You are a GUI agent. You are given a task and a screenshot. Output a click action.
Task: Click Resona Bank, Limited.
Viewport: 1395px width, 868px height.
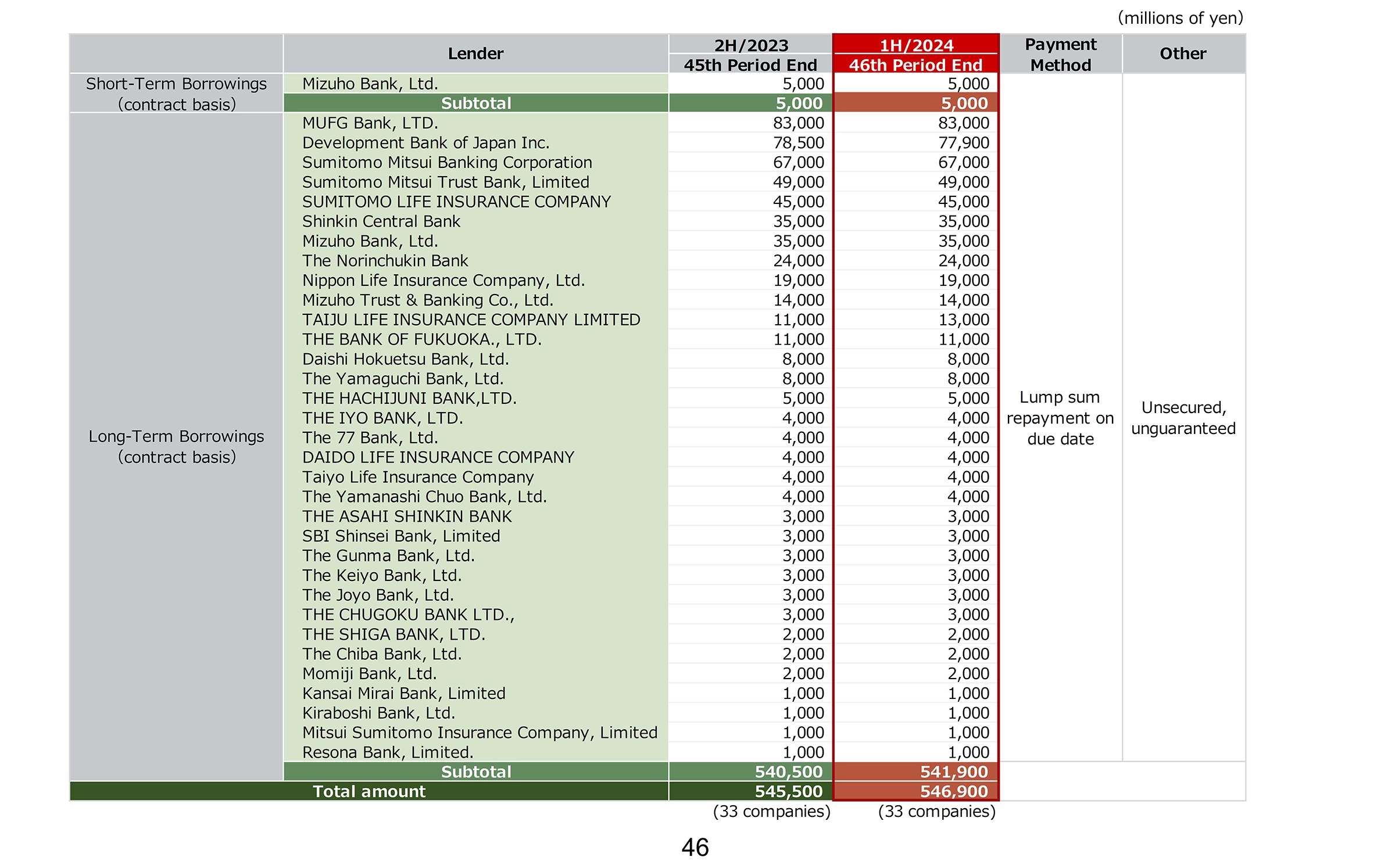(388, 752)
